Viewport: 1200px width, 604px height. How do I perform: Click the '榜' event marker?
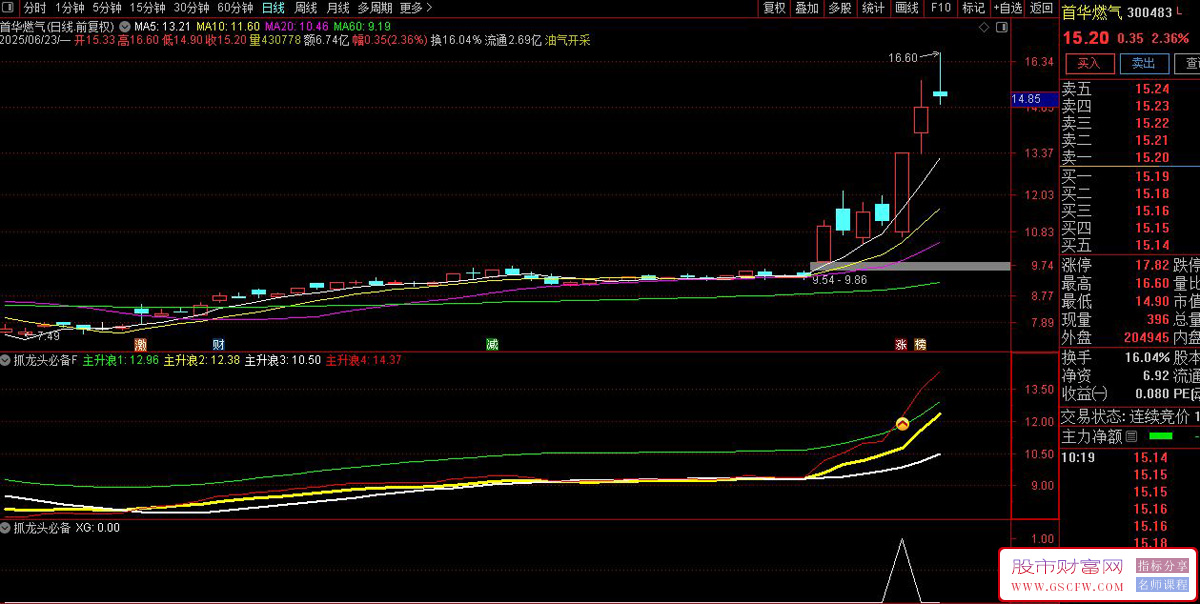click(x=920, y=344)
